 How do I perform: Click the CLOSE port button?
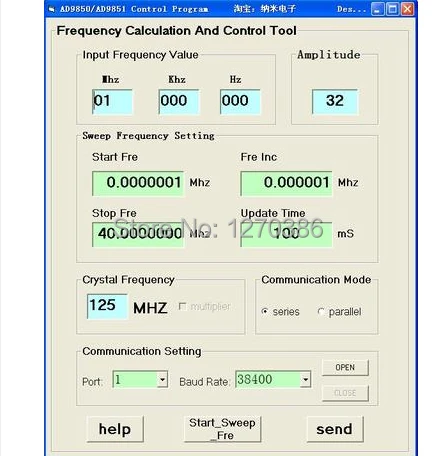[x=345, y=393]
